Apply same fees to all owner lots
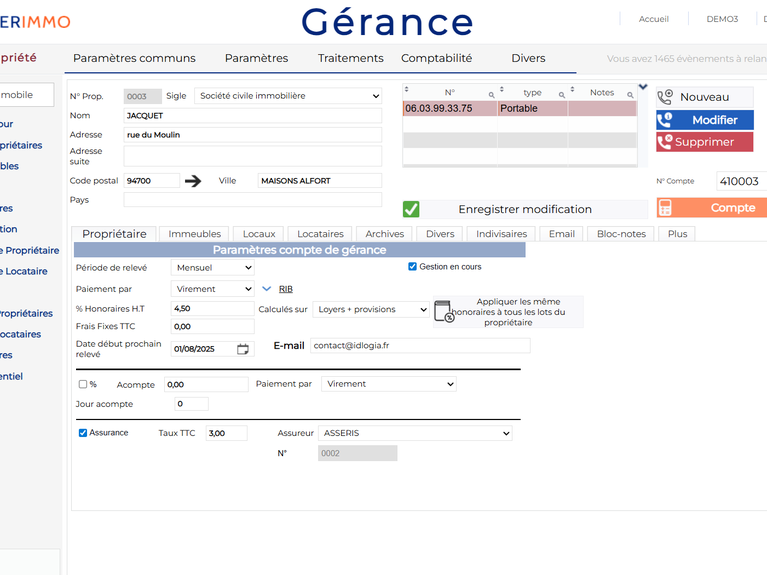 coord(508,312)
